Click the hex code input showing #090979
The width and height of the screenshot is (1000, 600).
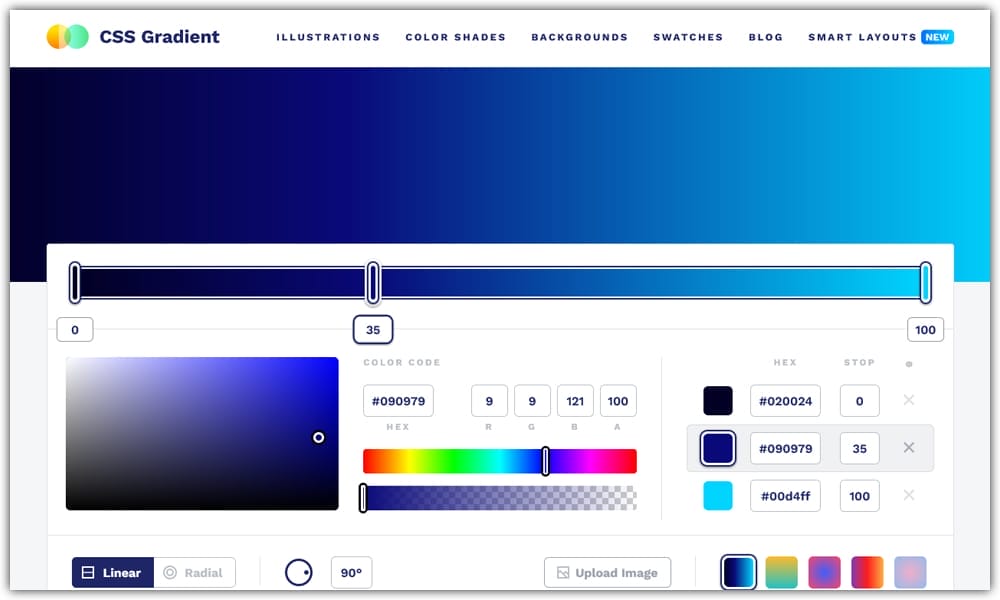click(x=786, y=448)
